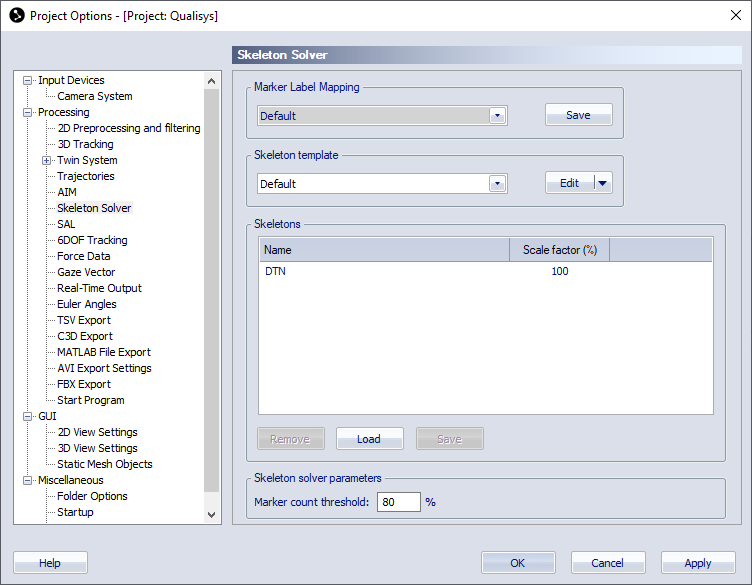The width and height of the screenshot is (752, 585).
Task: Click the Qualisys app icon in title bar
Action: 17,15
